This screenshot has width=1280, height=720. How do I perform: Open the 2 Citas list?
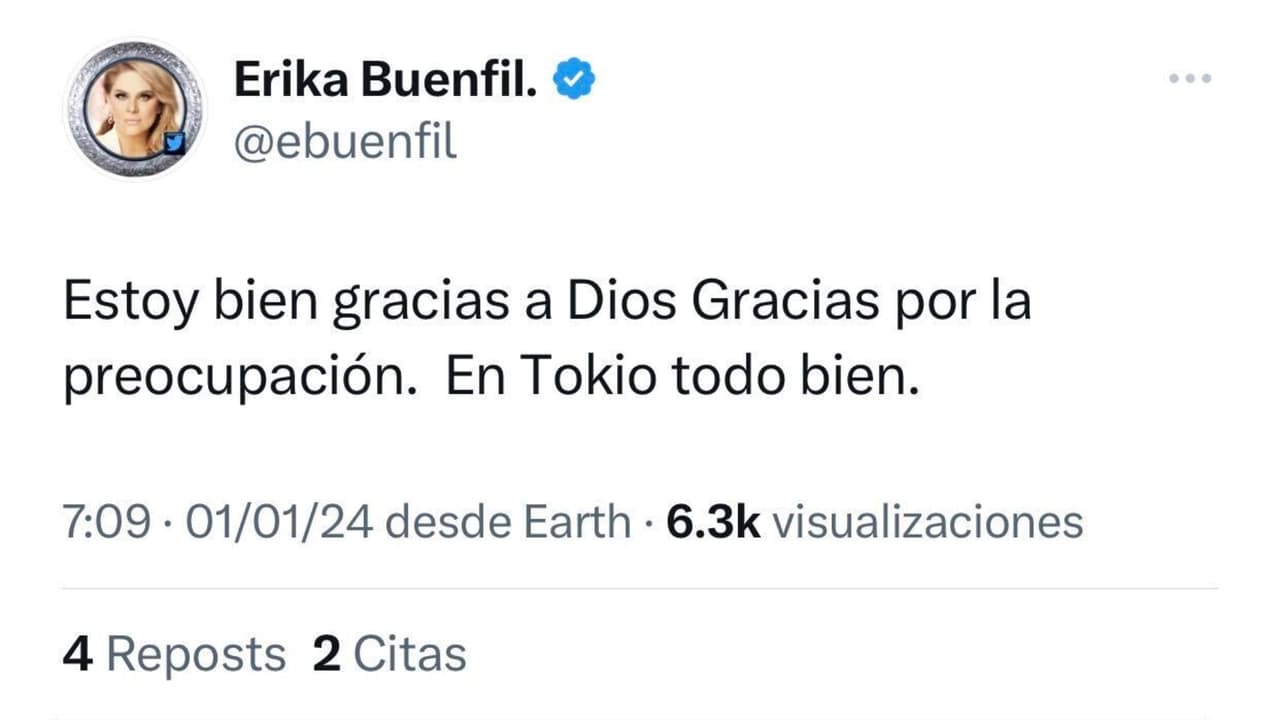coord(386,652)
